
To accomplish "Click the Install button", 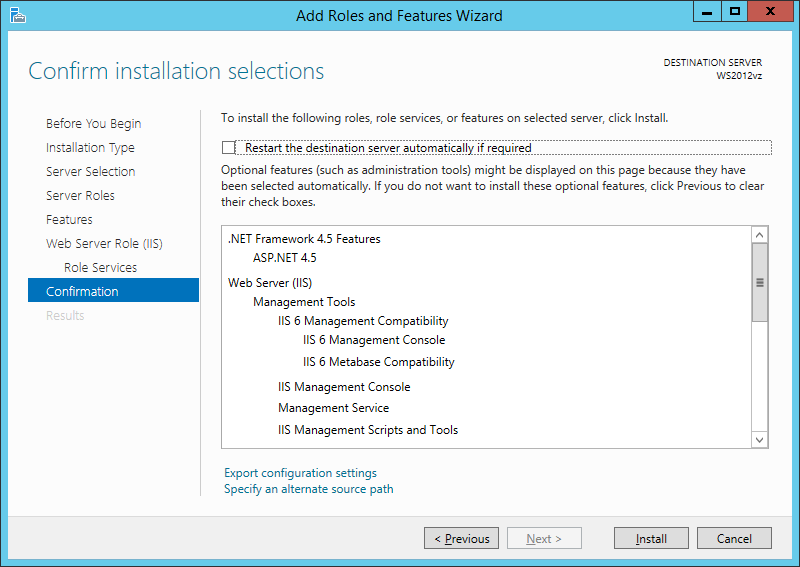I will pos(651,539).
